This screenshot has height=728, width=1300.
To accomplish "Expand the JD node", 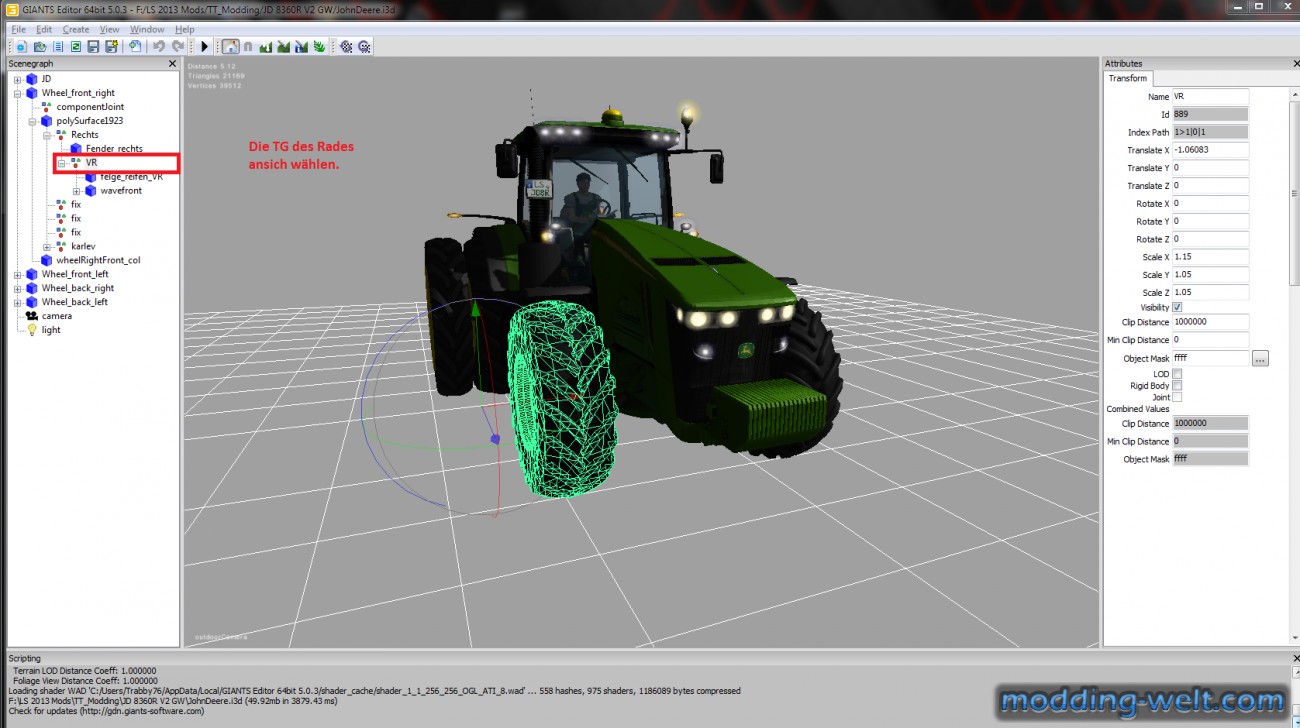I will pos(17,79).
